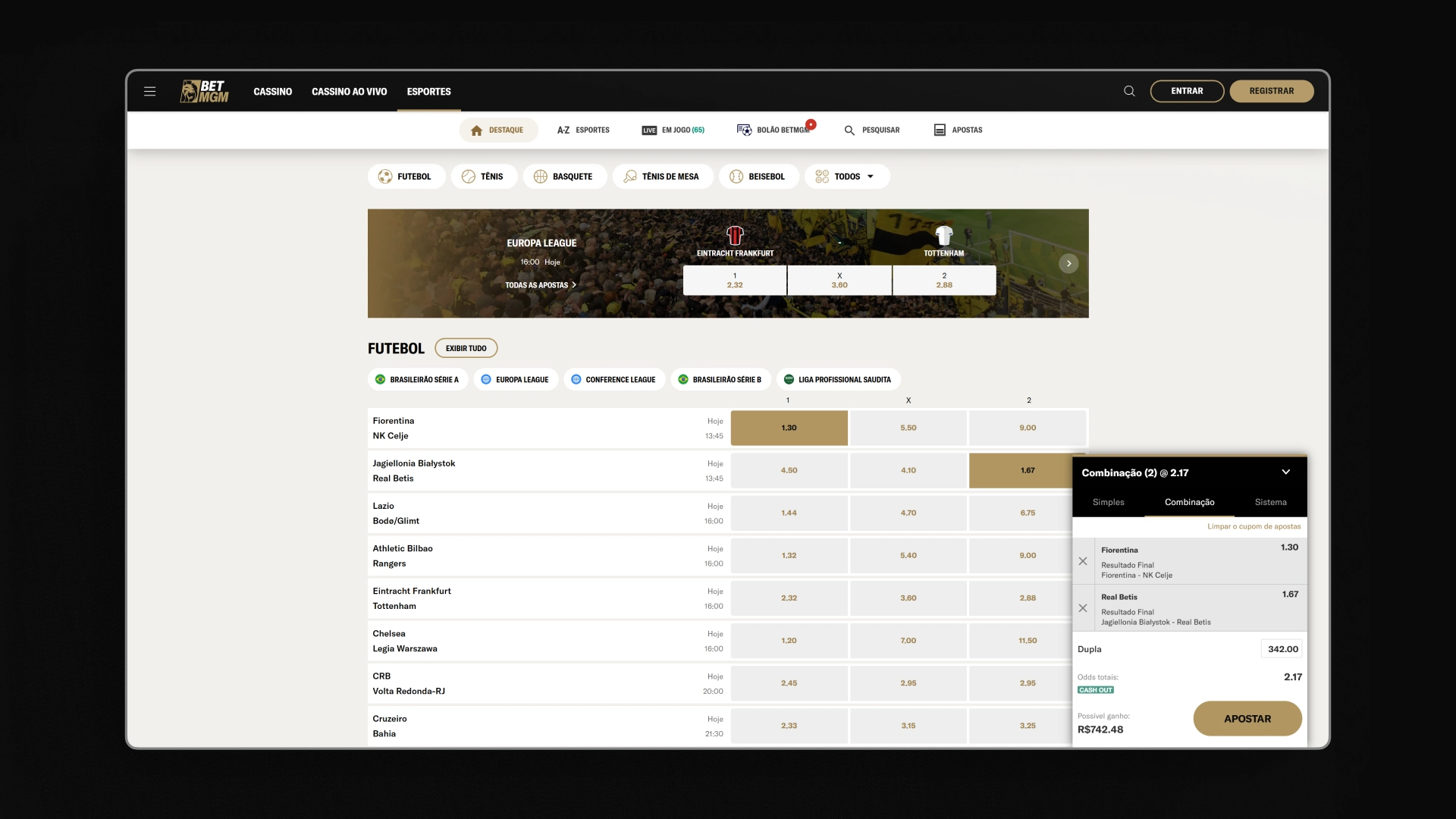Click the Brasileirão Série A flag icon
The width and height of the screenshot is (1456, 819).
point(381,379)
